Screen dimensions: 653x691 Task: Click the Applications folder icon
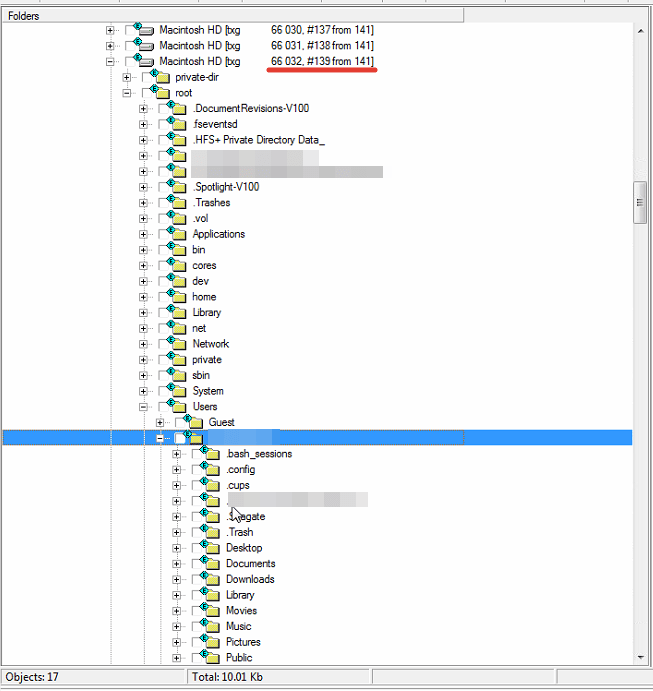point(178,234)
